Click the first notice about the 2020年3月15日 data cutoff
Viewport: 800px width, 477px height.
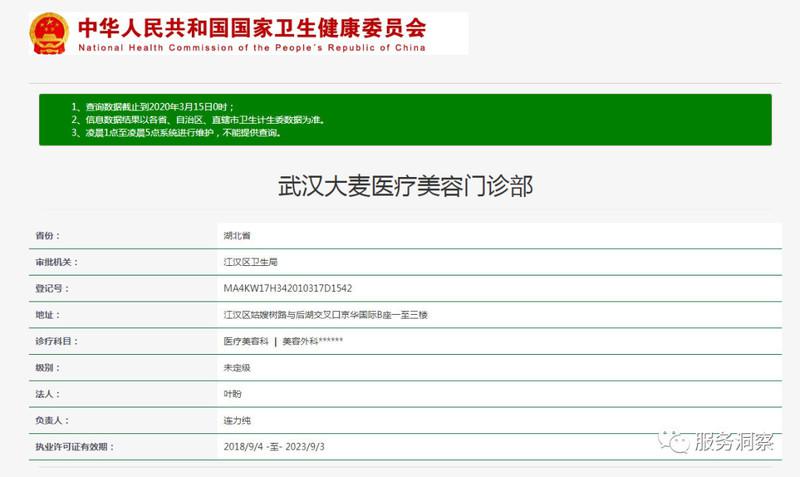(x=152, y=106)
